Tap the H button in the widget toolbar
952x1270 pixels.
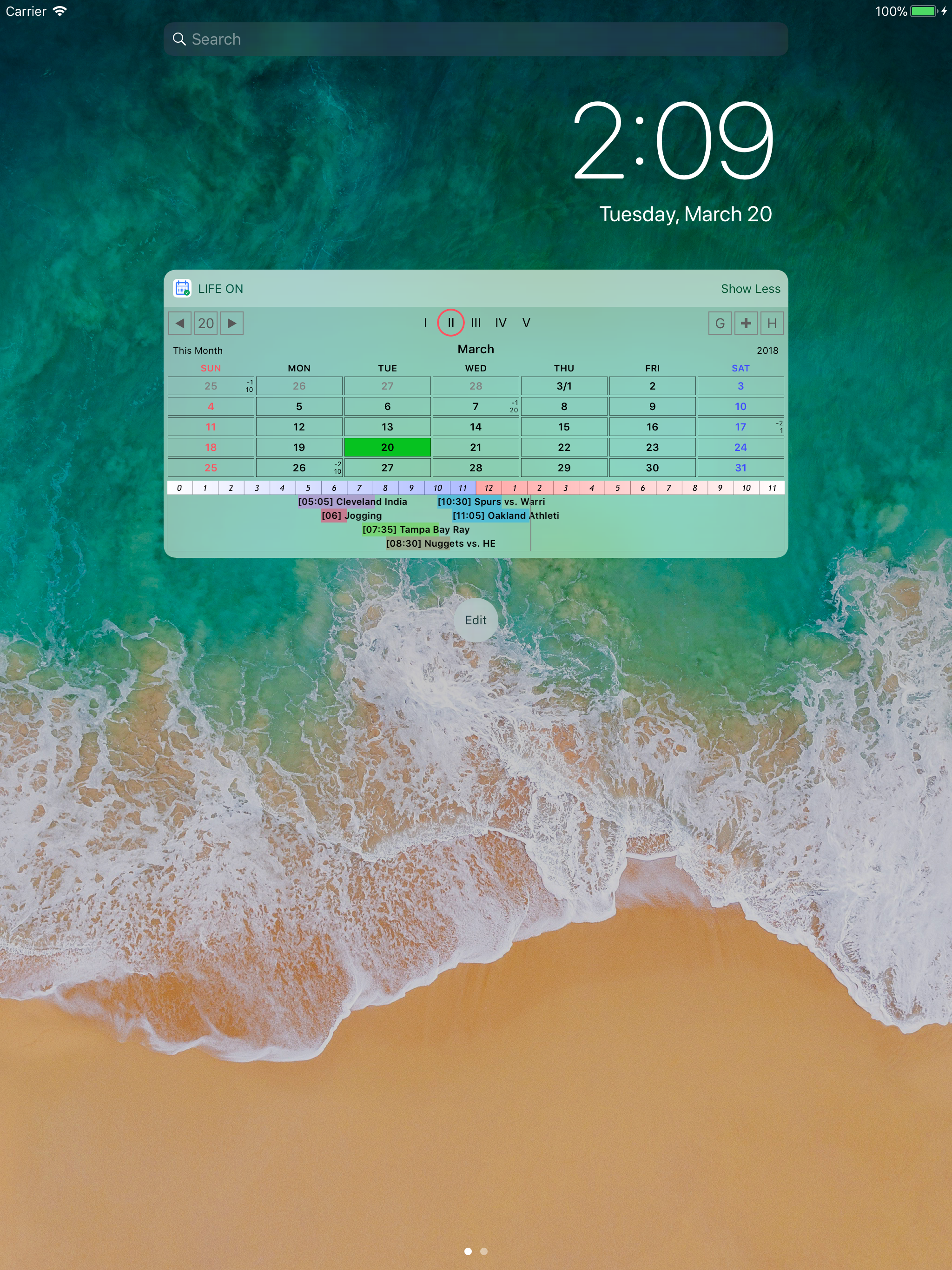(x=772, y=323)
